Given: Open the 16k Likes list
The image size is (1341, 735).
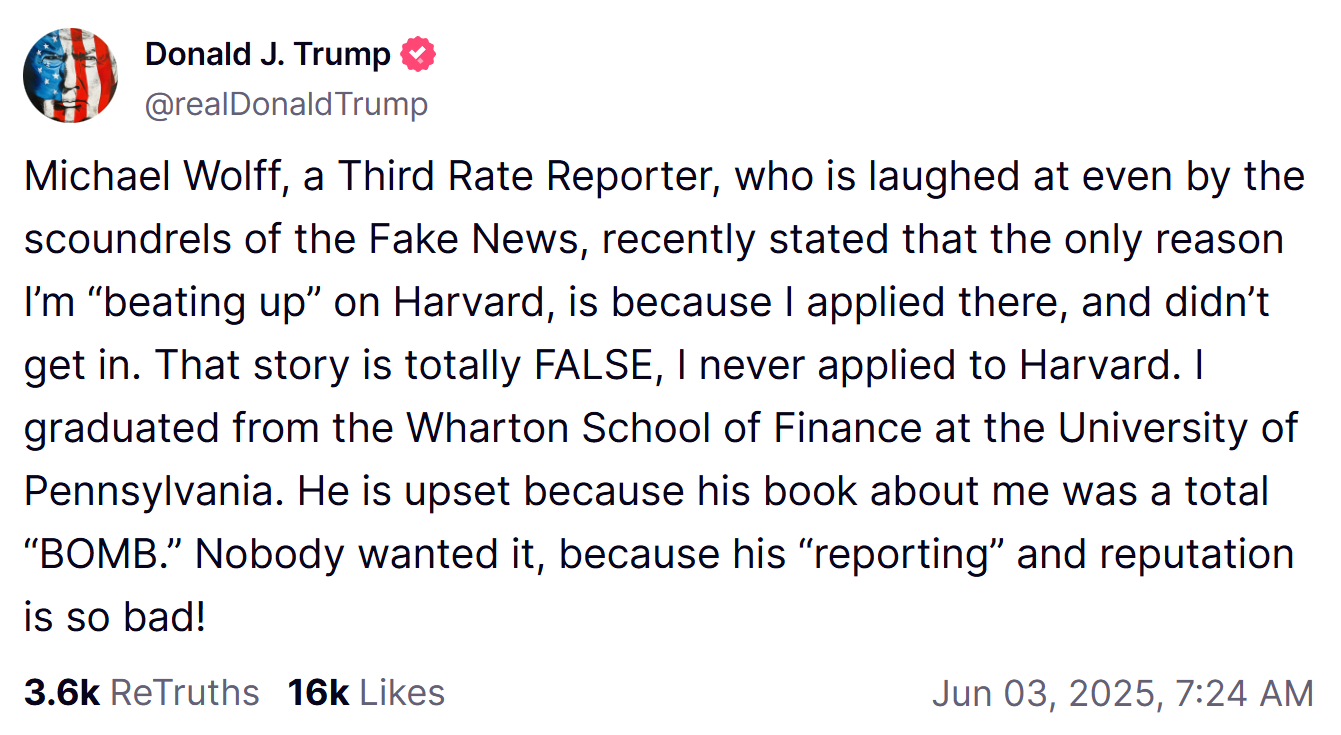Looking at the screenshot, I should click(366, 692).
